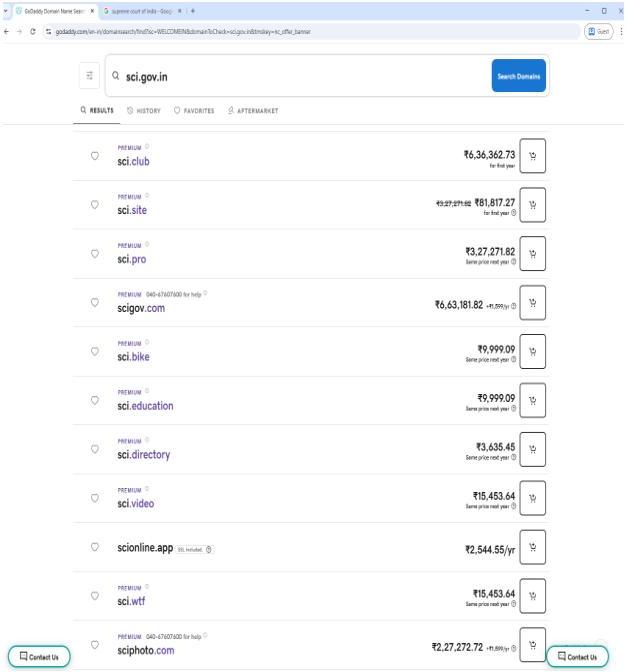Add sci.club to cart

(x=532, y=156)
